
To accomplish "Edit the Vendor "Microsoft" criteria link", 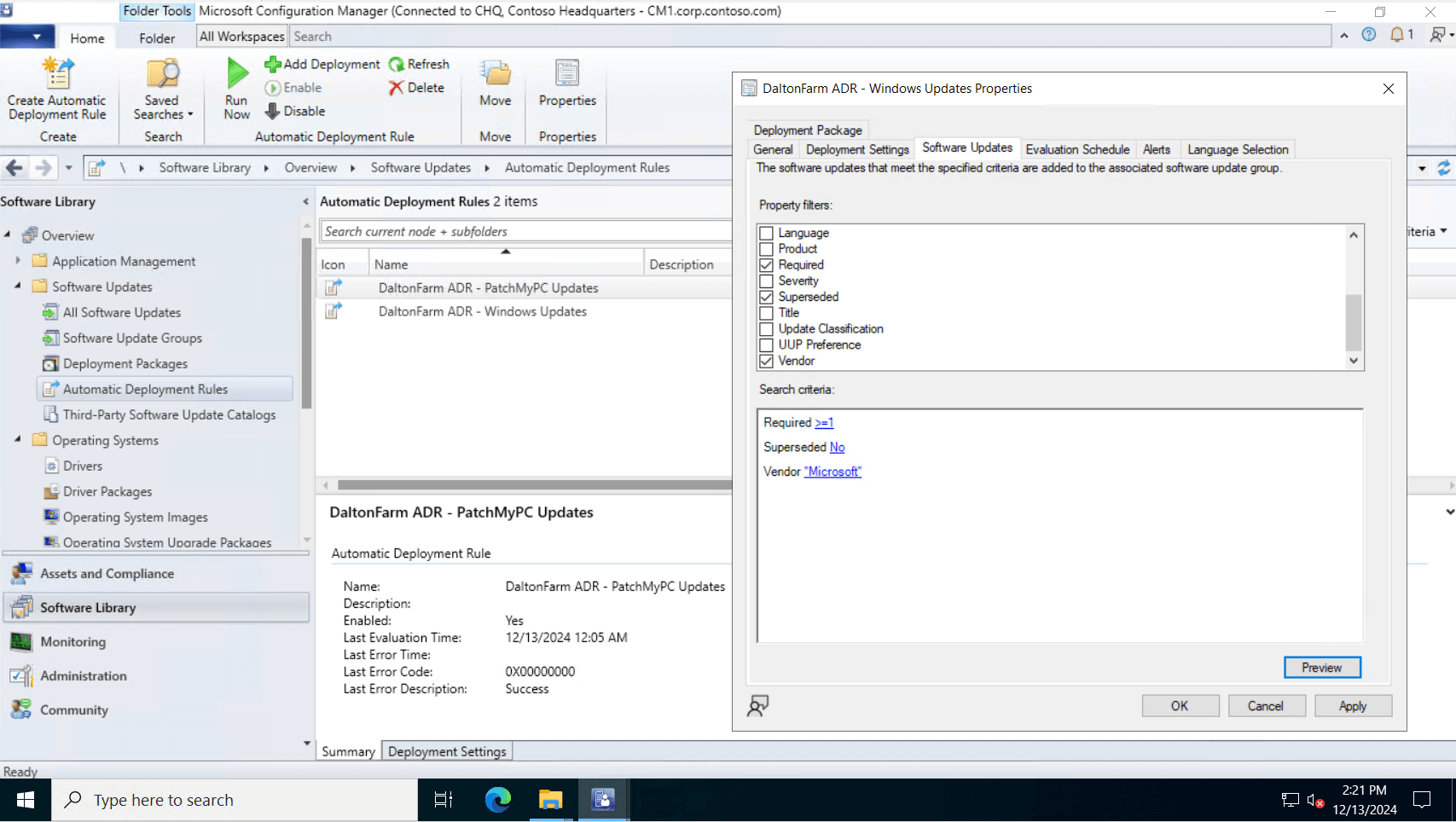I will [x=832, y=472].
